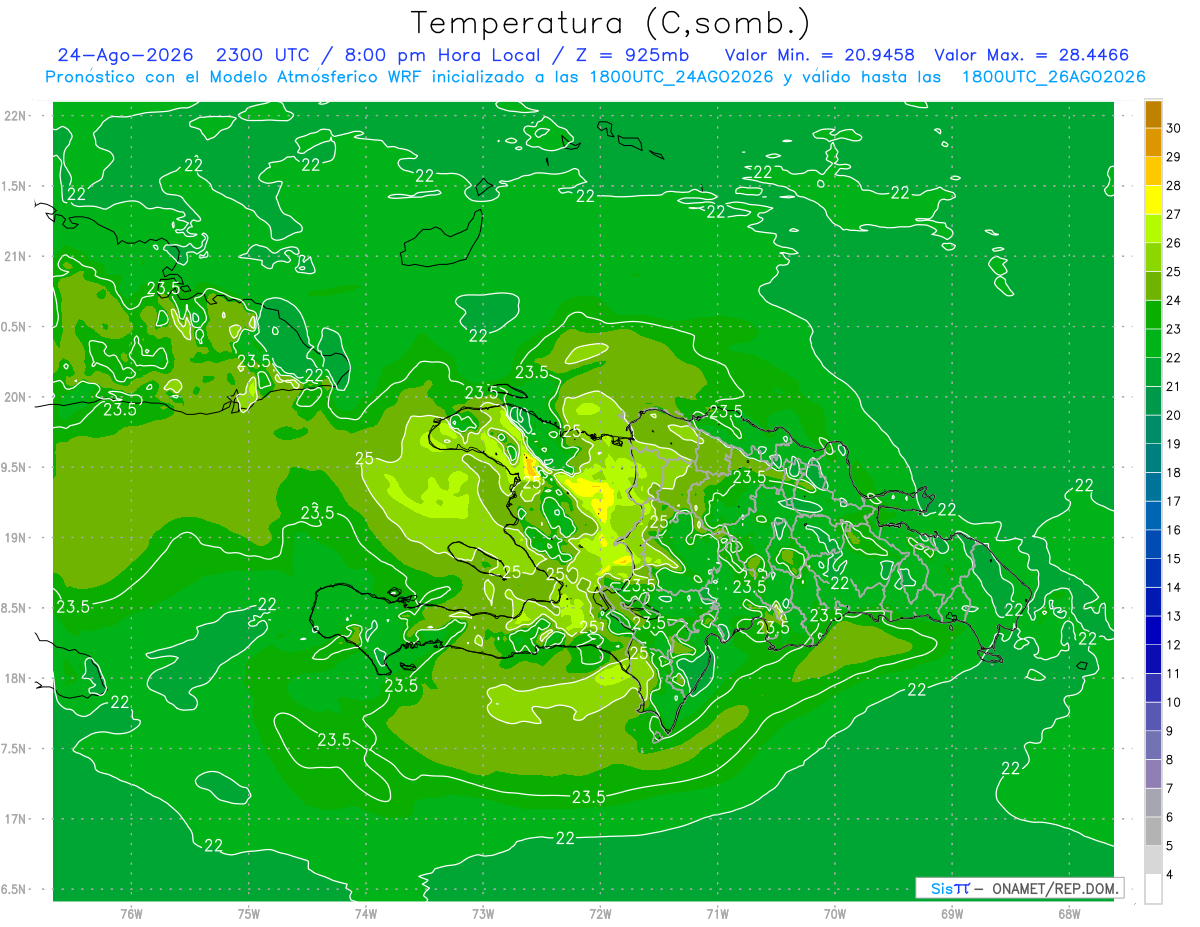The width and height of the screenshot is (1200, 927).
Task: Click the legend value "15" on the color bar
Action: pyautogui.click(x=1174, y=559)
